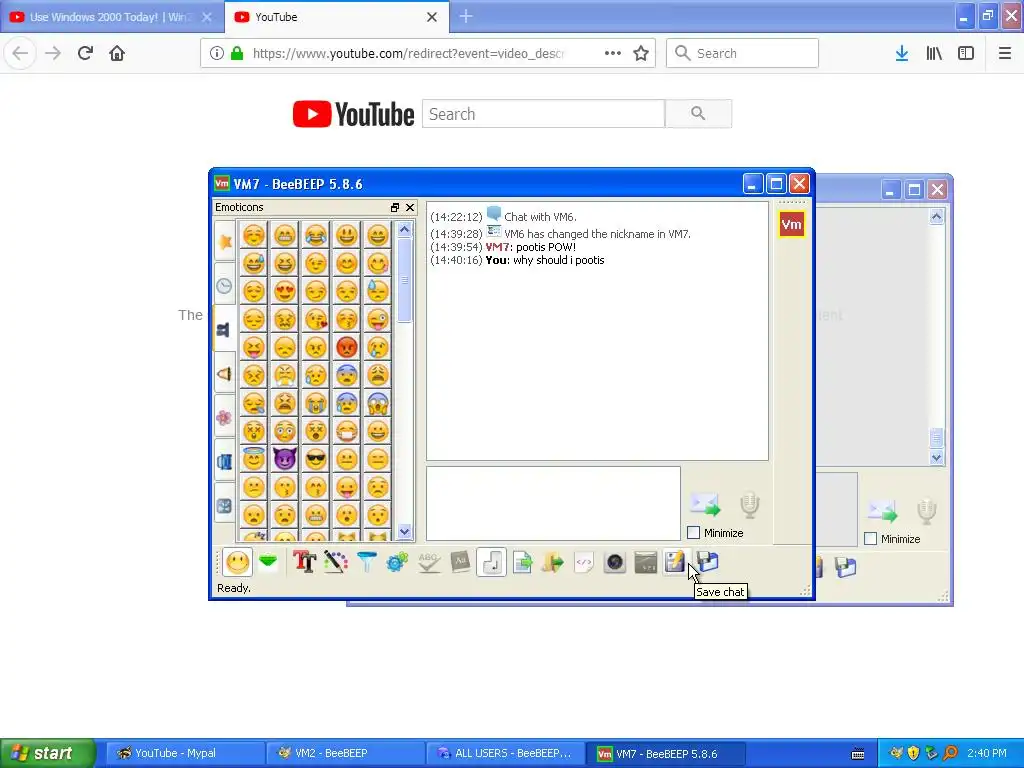Switch to ALL USERS - BeeBEEP taskbar item
Viewport: 1024px width, 768px height.
tap(505, 753)
